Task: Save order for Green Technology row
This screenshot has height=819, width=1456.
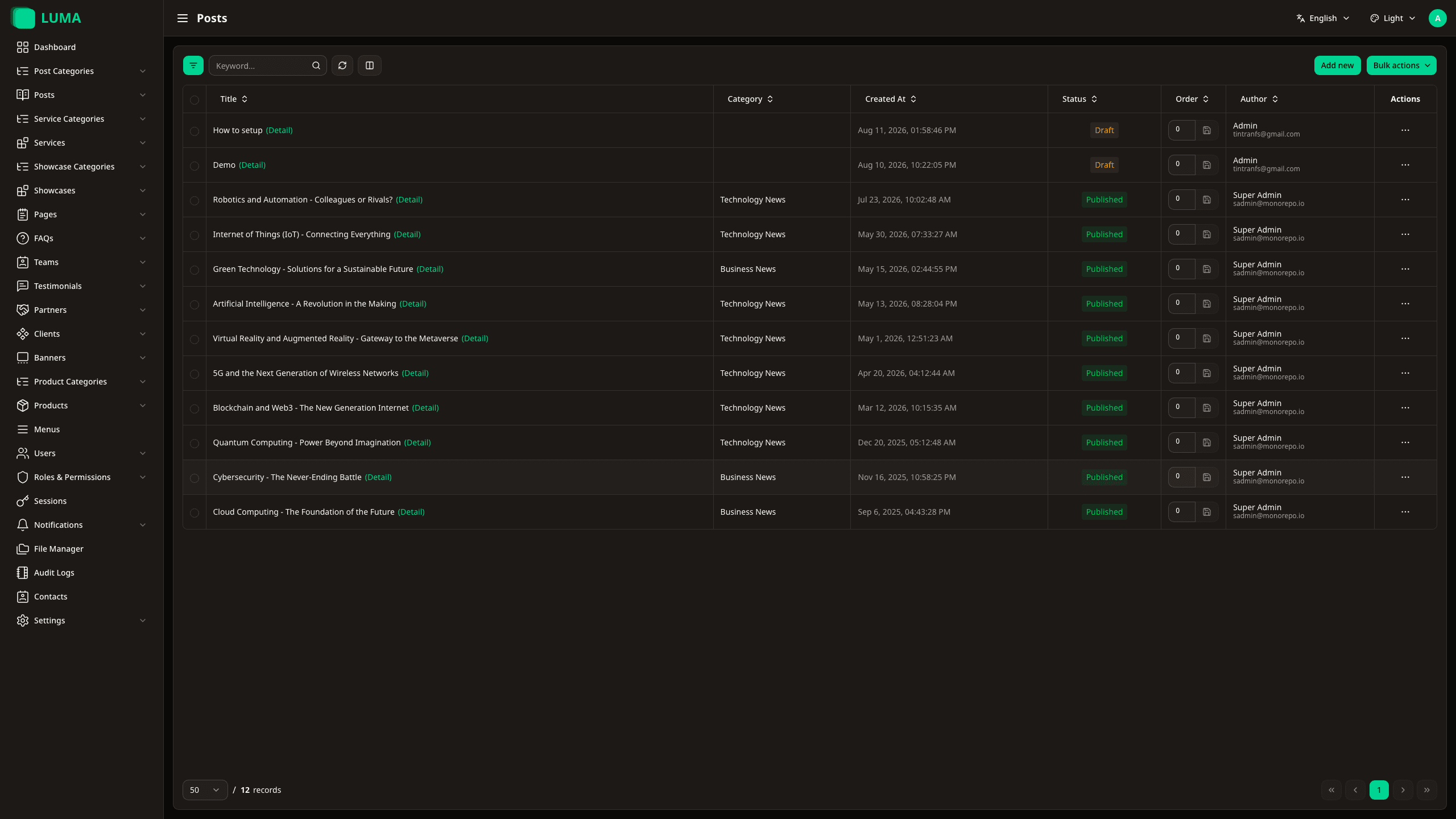Action: click(1207, 269)
